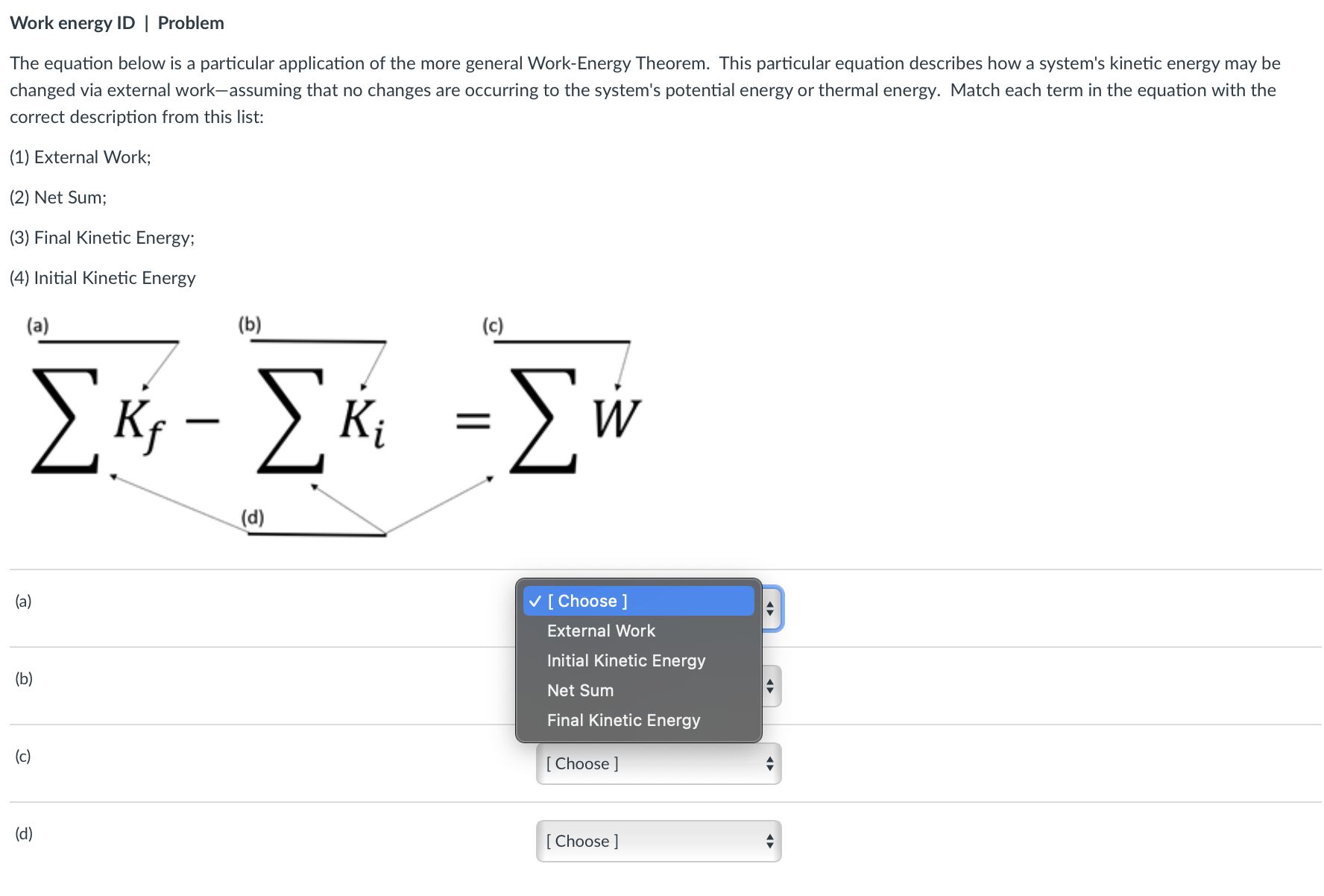Viewport: 1324px width, 896px height.
Task: Click the stepper arrows beside row (b) dropdown
Action: [771, 685]
